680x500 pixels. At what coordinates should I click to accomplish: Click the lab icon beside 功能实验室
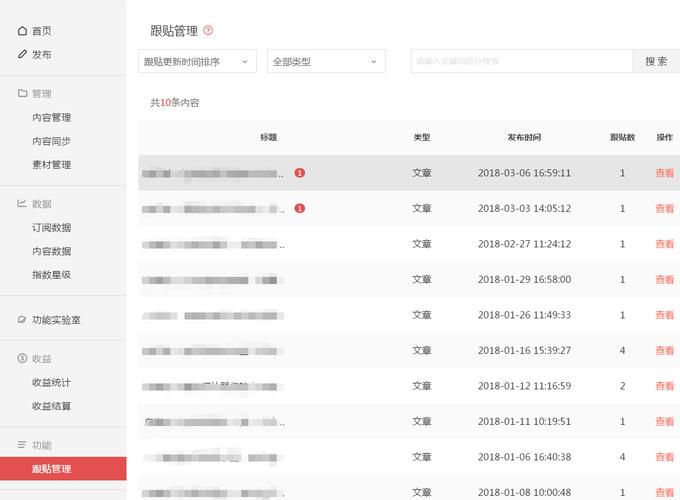click(x=22, y=320)
